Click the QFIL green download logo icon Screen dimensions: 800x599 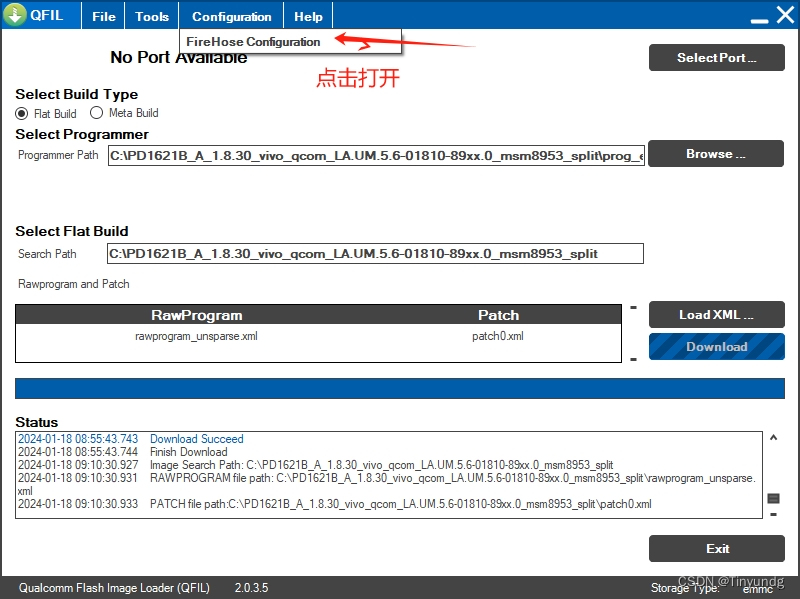pos(15,14)
